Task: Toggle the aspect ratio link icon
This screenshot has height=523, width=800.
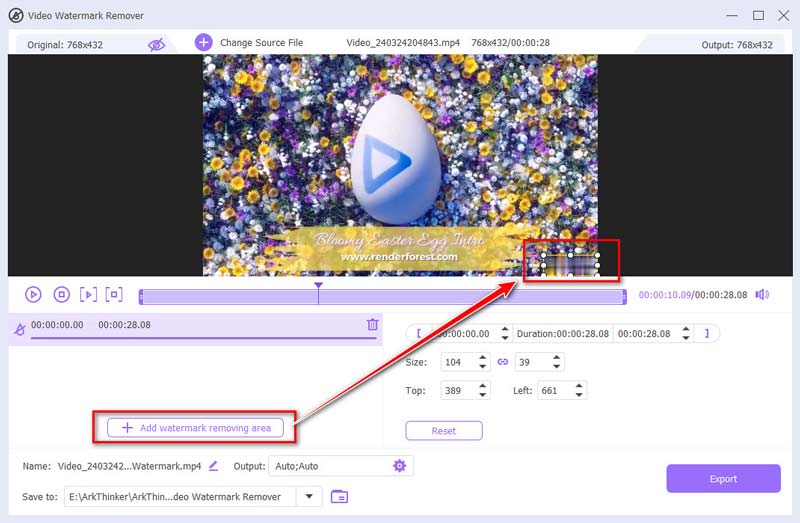Action: (x=503, y=362)
